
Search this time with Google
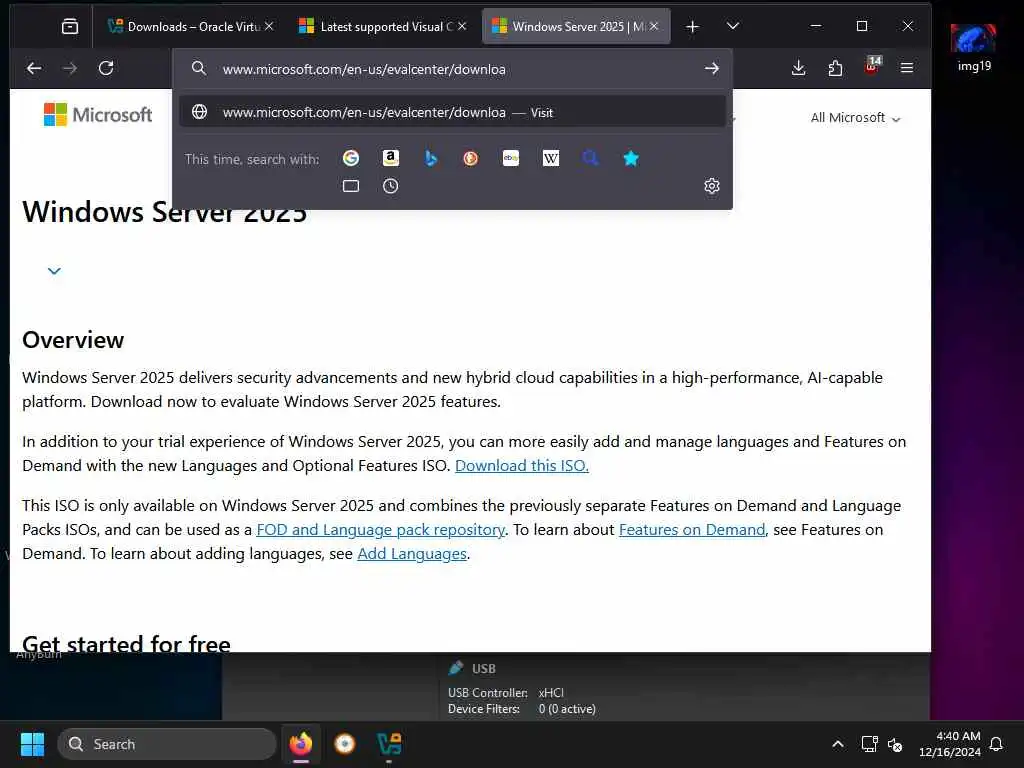click(351, 158)
